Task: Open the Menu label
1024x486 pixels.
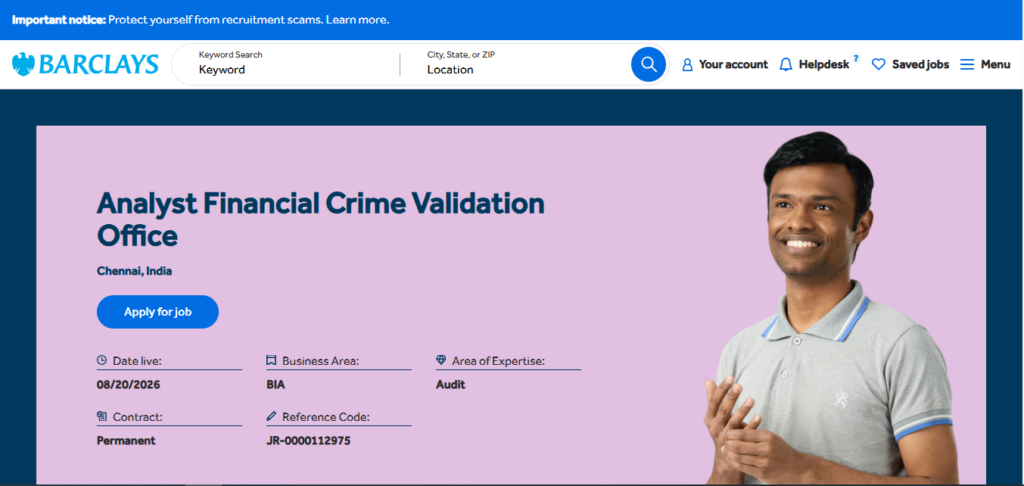Action: [995, 65]
